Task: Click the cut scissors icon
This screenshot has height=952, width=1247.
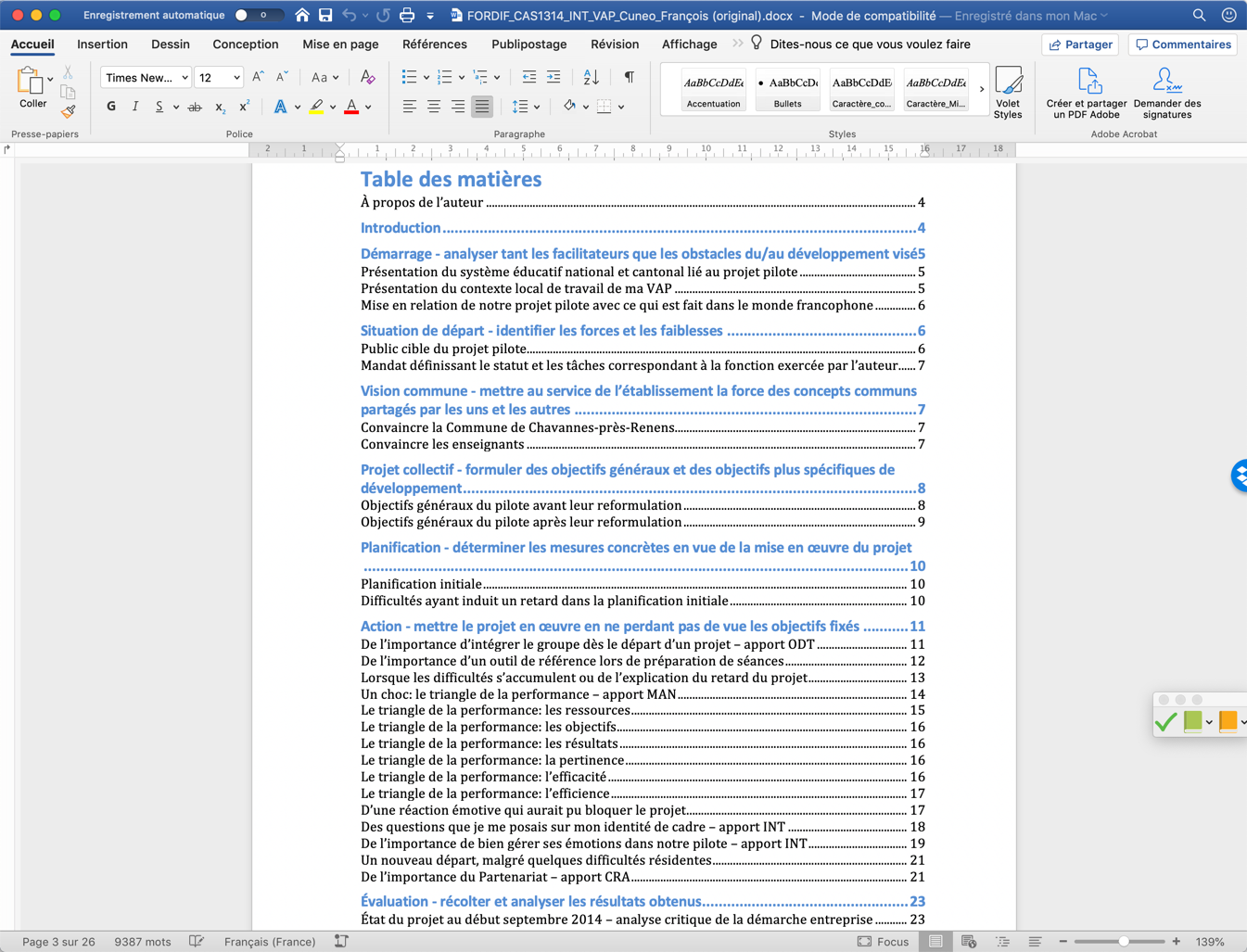Action: click(68, 72)
